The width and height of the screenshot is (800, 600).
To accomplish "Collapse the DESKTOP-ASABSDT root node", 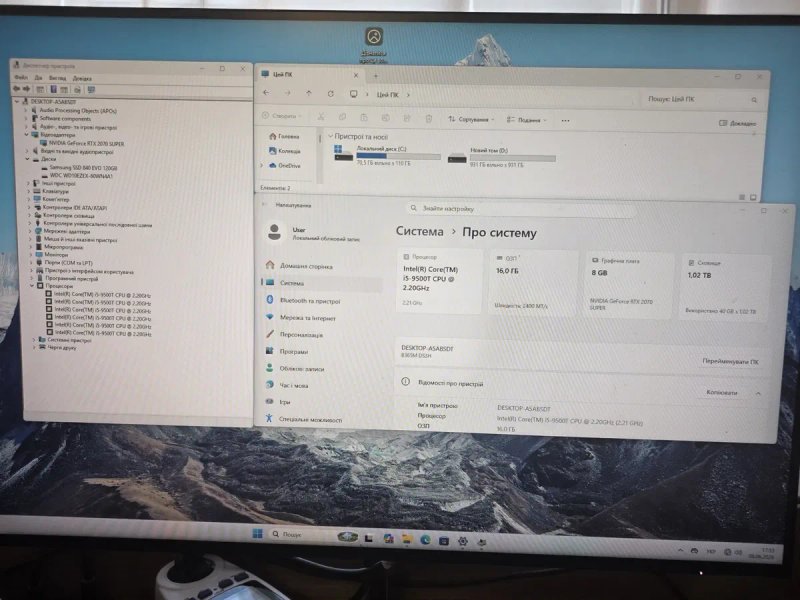I will click(17, 102).
